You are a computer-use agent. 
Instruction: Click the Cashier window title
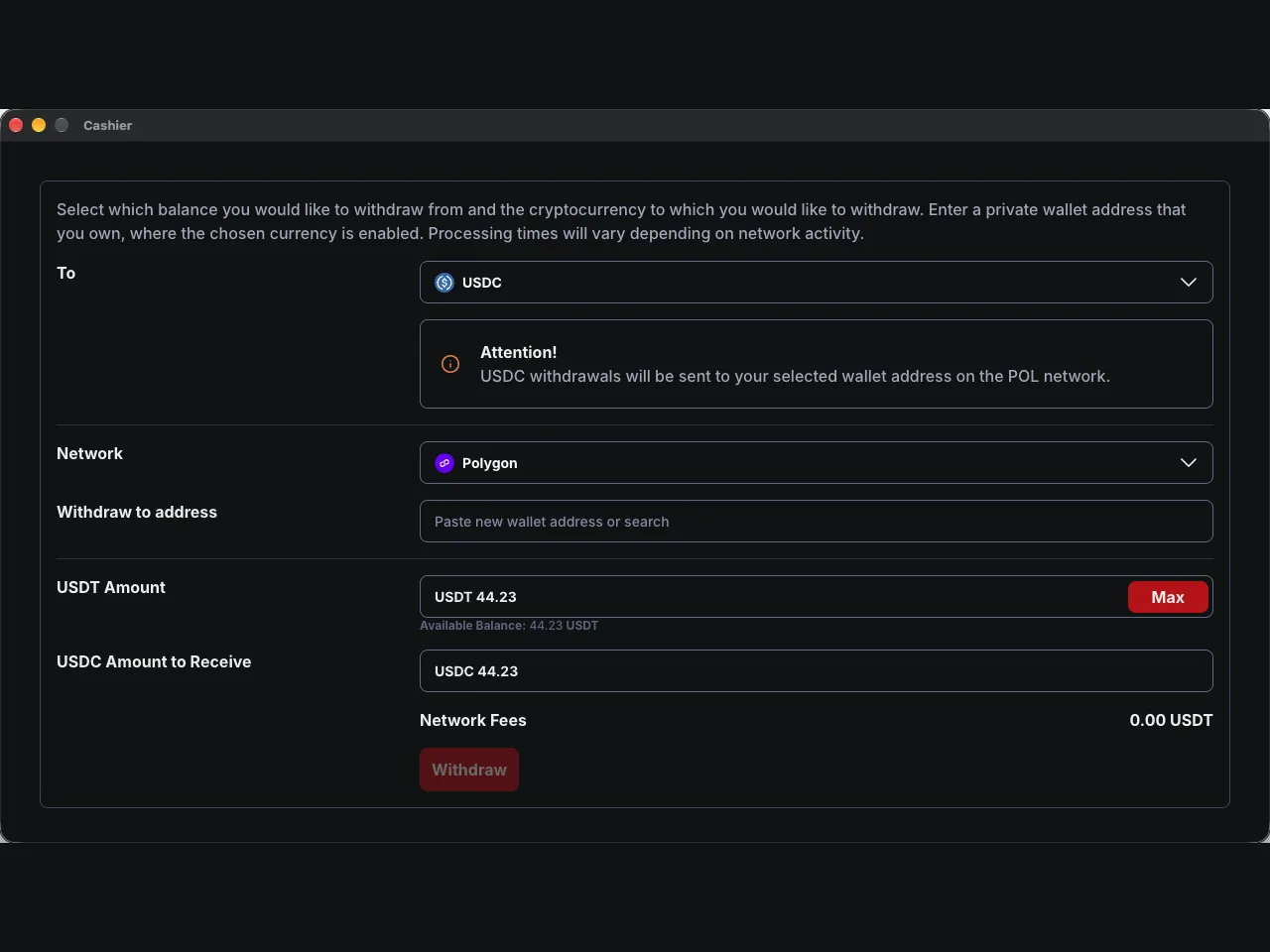107,125
